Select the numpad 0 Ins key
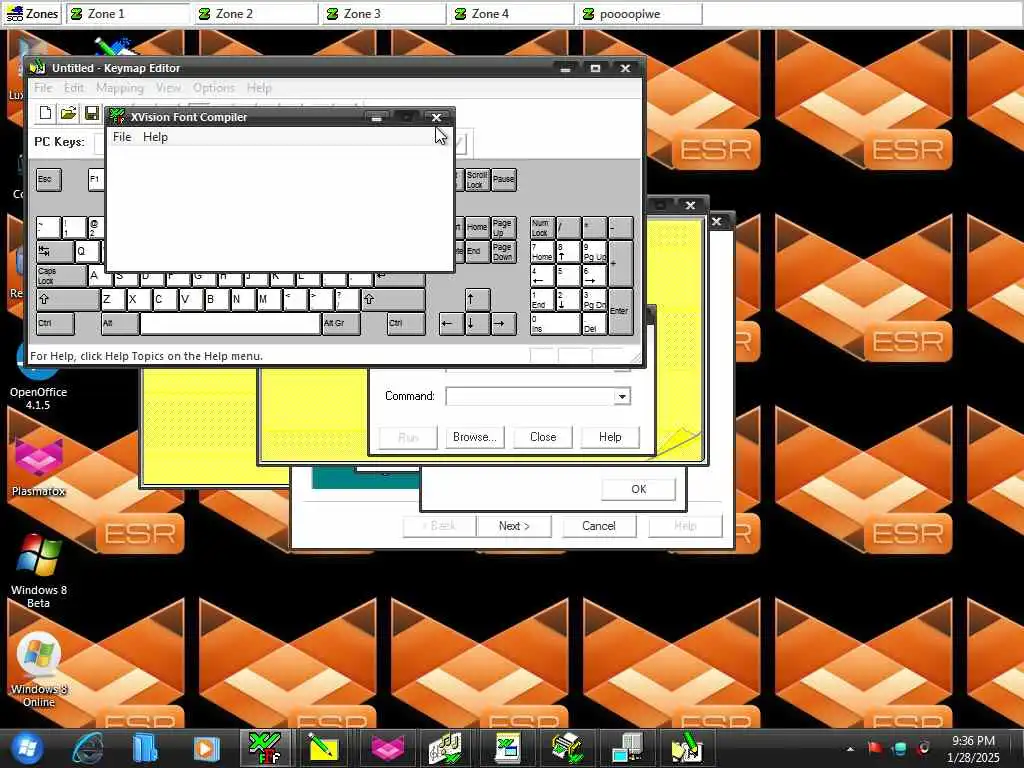 (555, 324)
